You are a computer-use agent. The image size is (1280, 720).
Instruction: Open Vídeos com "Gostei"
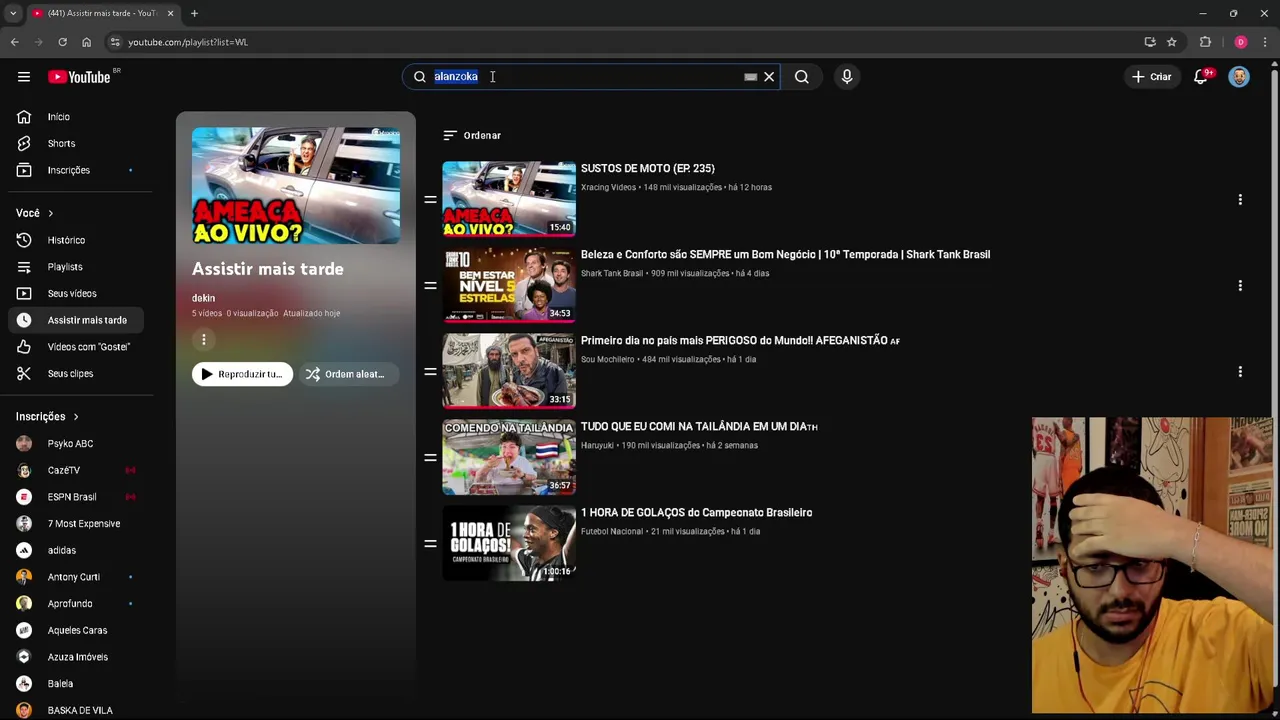pyautogui.click(x=78, y=347)
